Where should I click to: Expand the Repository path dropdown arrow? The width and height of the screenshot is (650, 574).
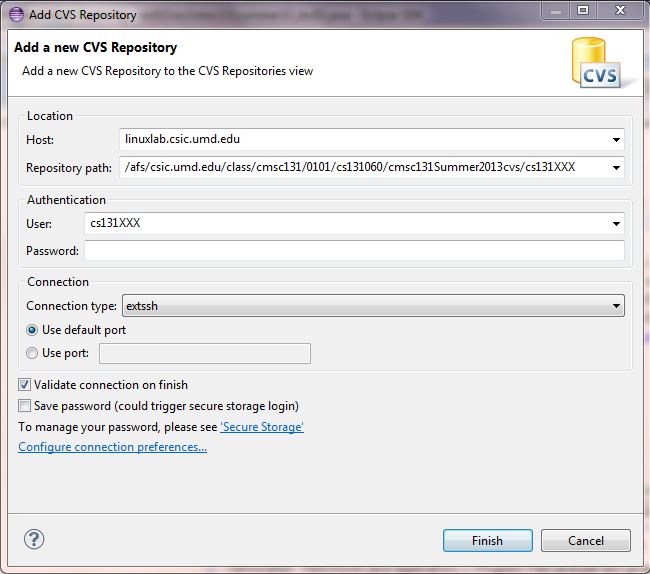pyautogui.click(x=616, y=167)
